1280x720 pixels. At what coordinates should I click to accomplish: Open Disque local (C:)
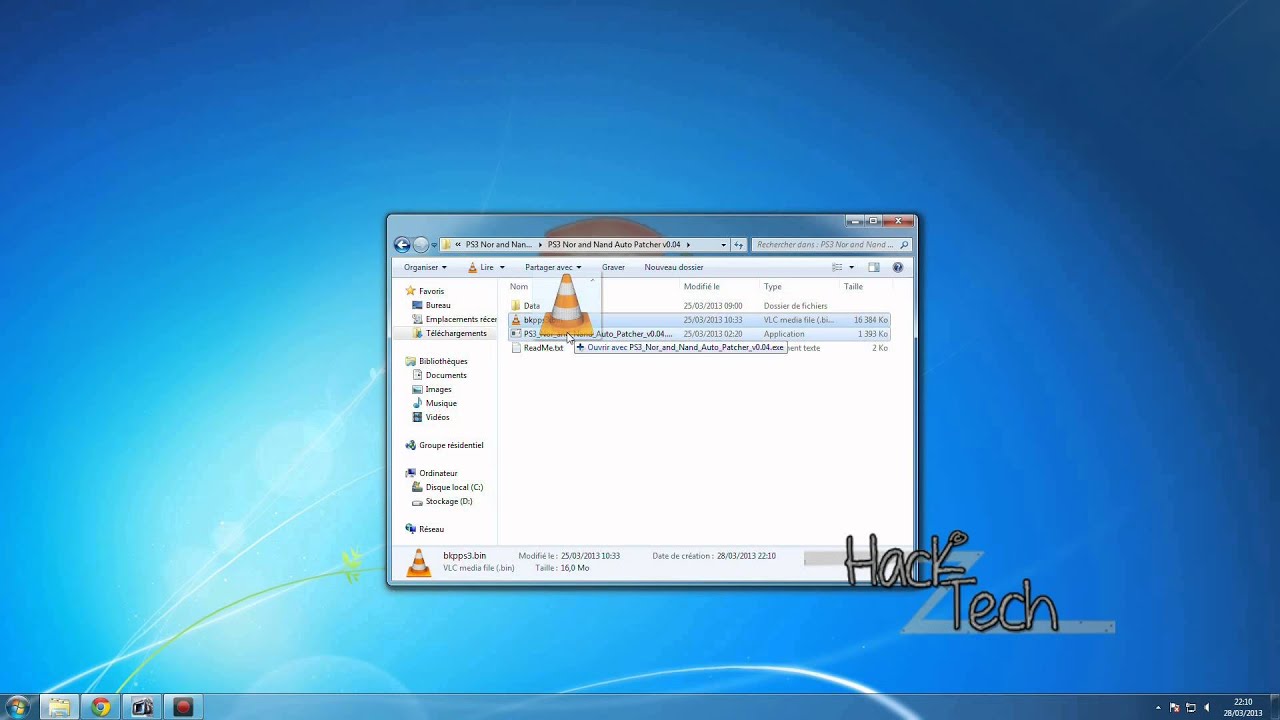(454, 487)
